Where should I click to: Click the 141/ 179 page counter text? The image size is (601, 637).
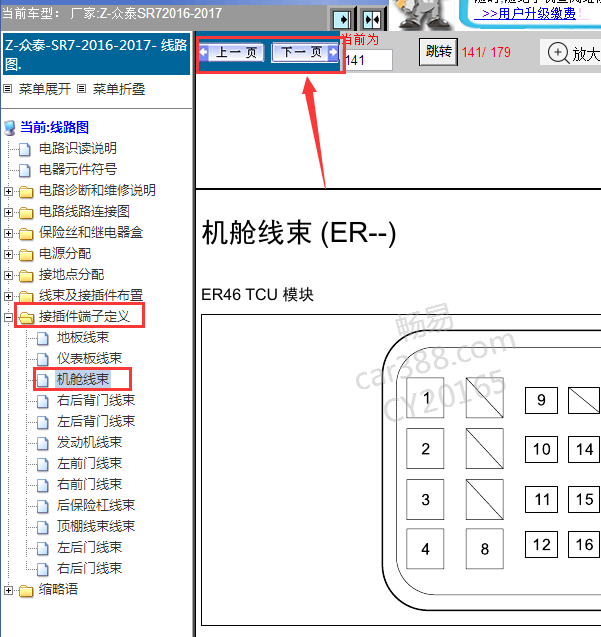486,52
